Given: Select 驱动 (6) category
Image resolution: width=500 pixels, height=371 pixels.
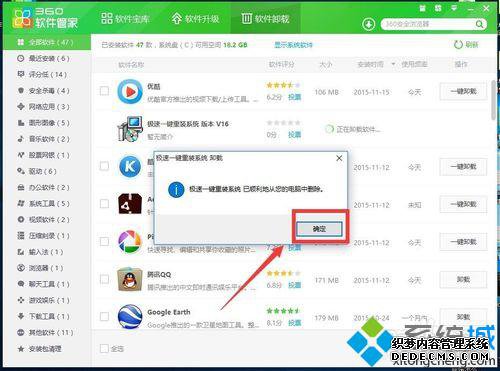Looking at the screenshot, I should click(47, 171).
